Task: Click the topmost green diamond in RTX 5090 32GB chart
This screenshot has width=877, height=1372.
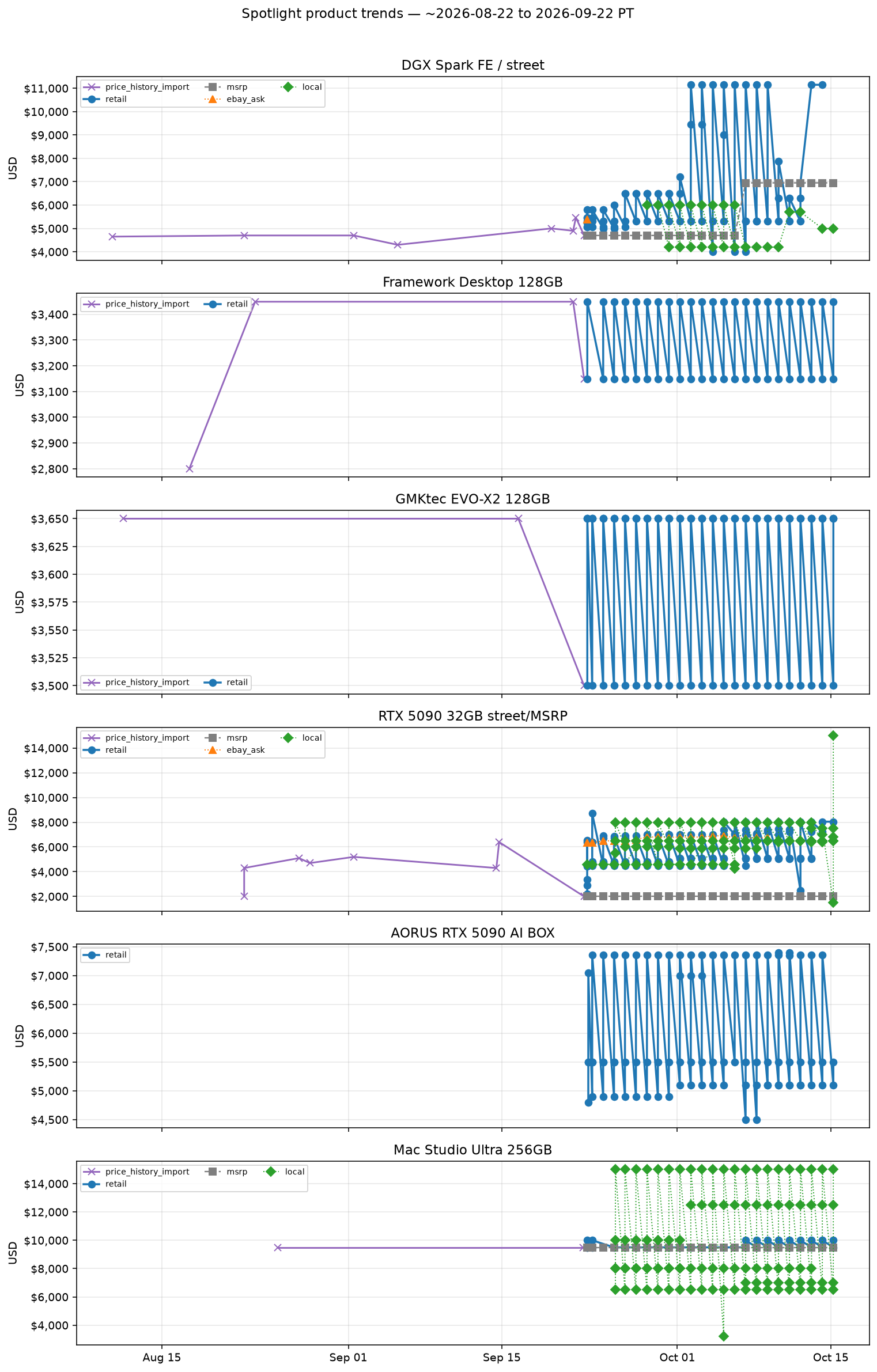Action: point(833,736)
